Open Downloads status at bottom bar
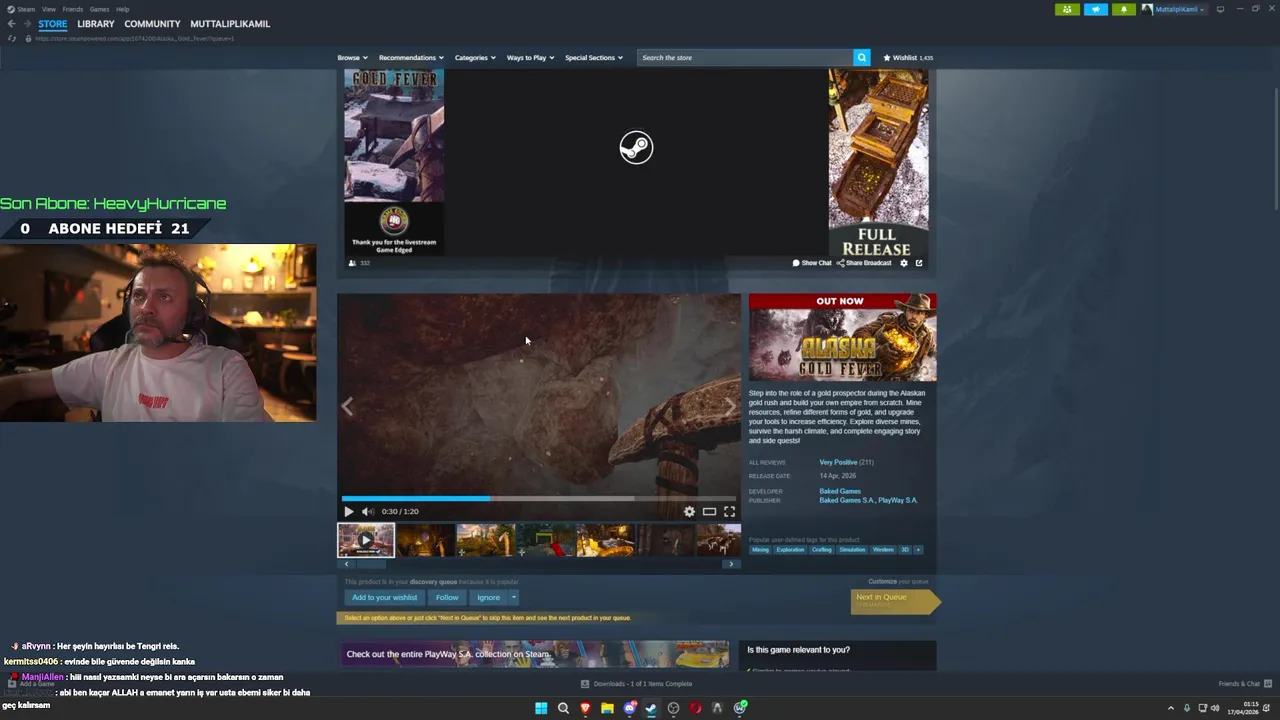The height and width of the screenshot is (720, 1280). pyautogui.click(x=636, y=684)
